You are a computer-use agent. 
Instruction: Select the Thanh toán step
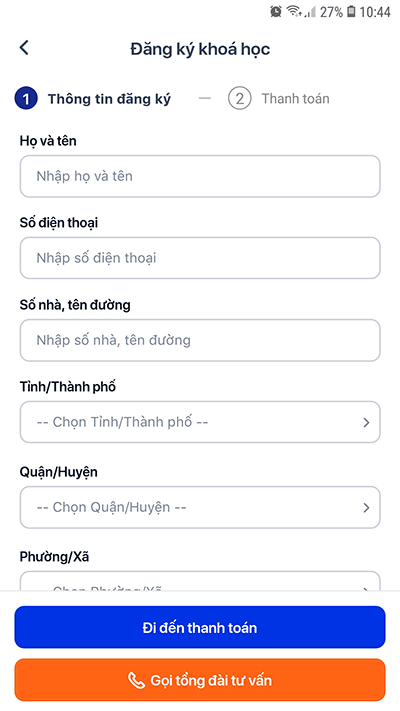coord(295,98)
